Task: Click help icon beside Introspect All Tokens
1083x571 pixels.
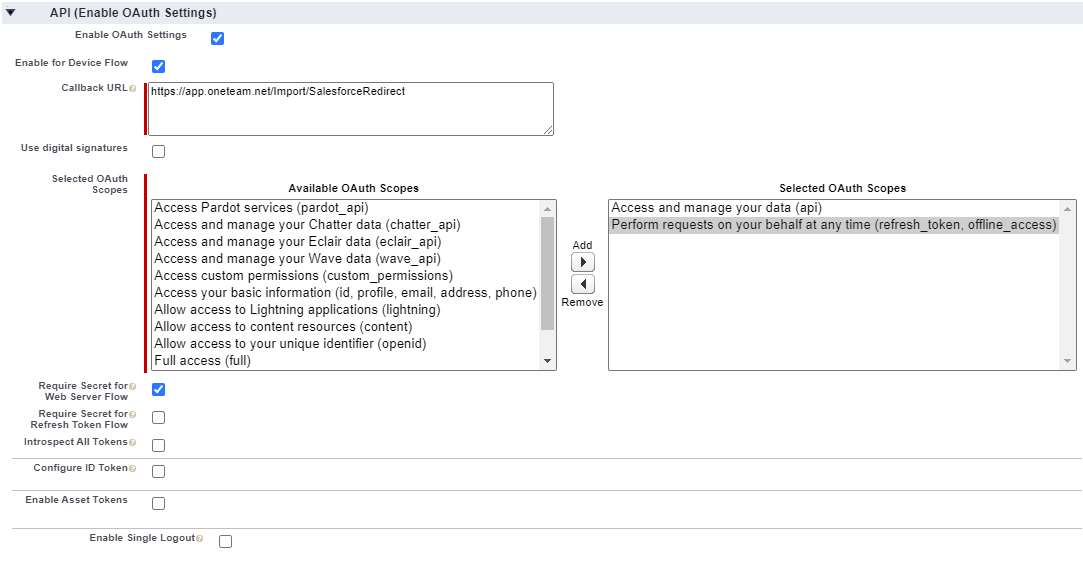Action: coord(133,443)
